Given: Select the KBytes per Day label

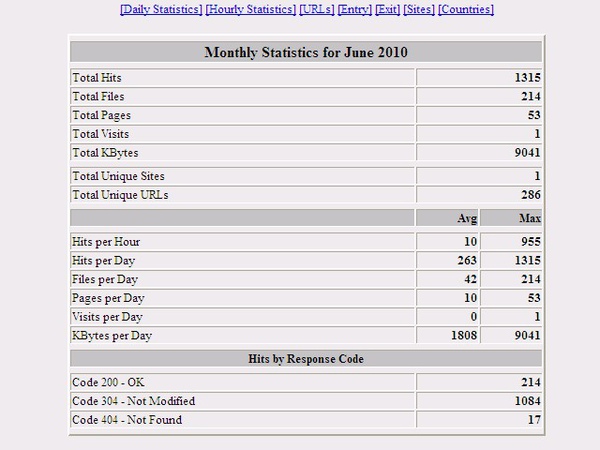Looking at the screenshot, I should click(x=112, y=336).
